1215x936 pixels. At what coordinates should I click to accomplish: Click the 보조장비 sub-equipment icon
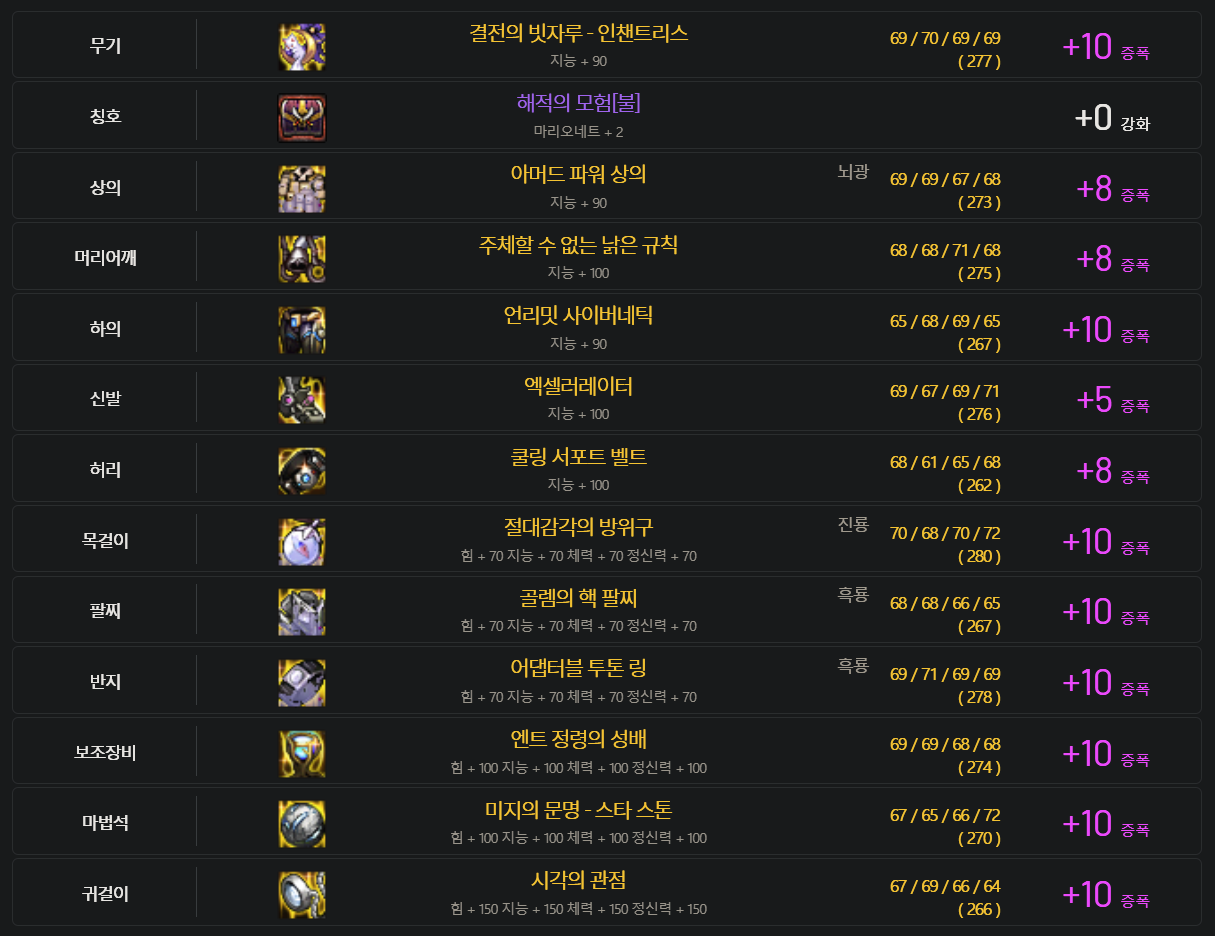pos(302,754)
